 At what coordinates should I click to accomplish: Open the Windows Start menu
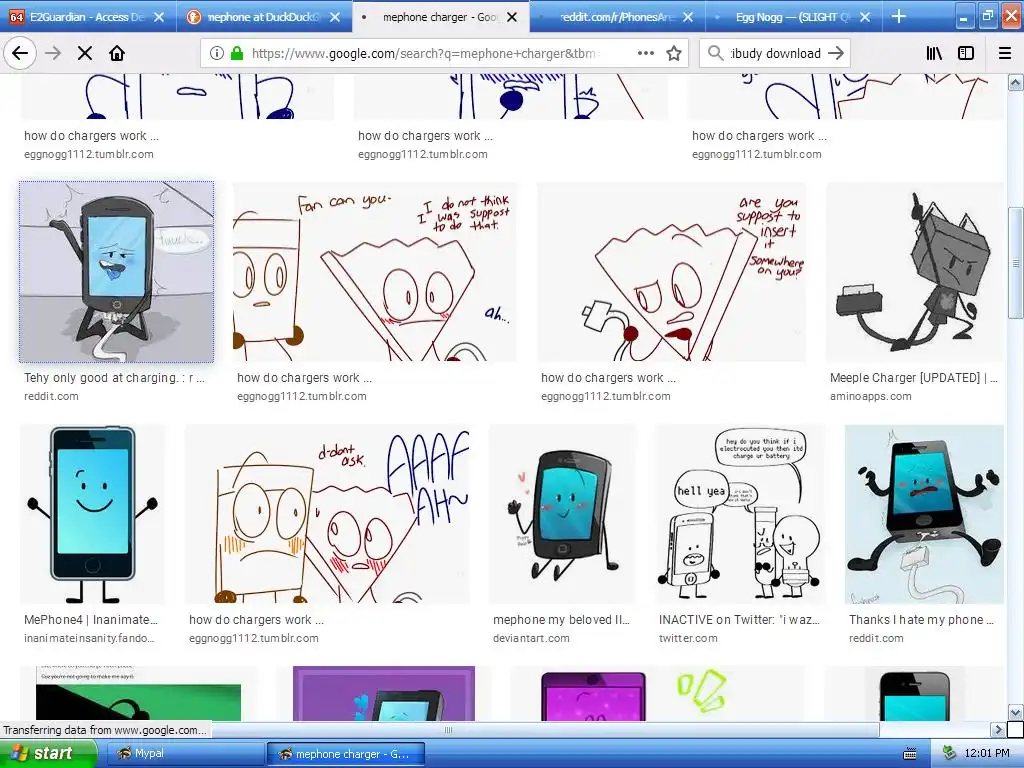(49, 754)
